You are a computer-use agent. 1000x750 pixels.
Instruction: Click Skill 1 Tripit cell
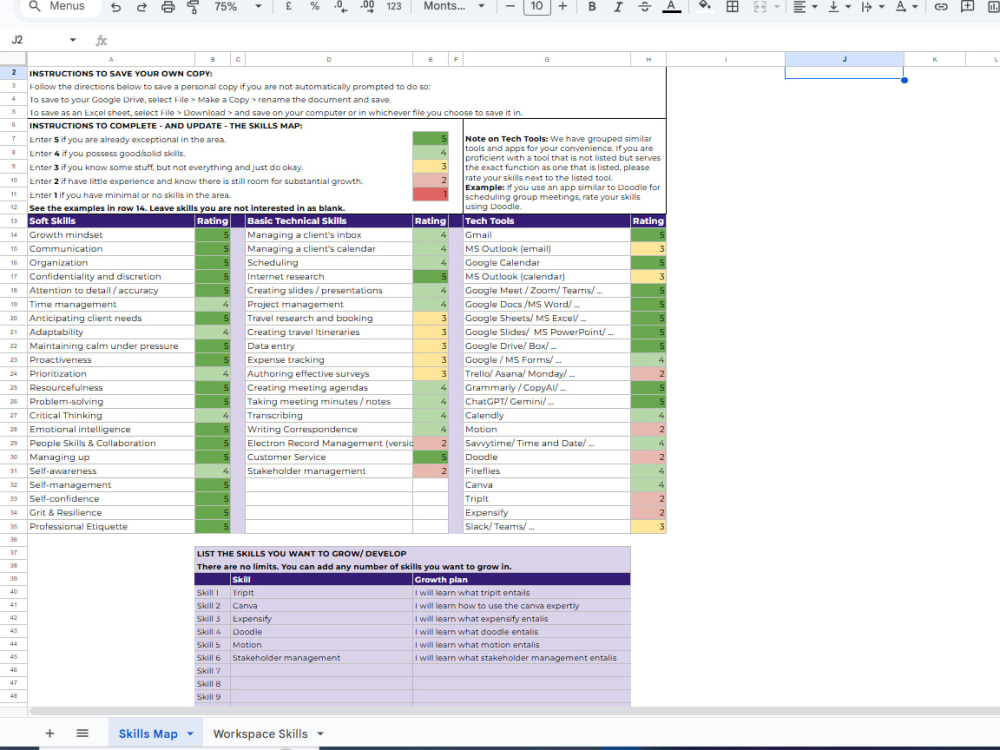[321, 592]
